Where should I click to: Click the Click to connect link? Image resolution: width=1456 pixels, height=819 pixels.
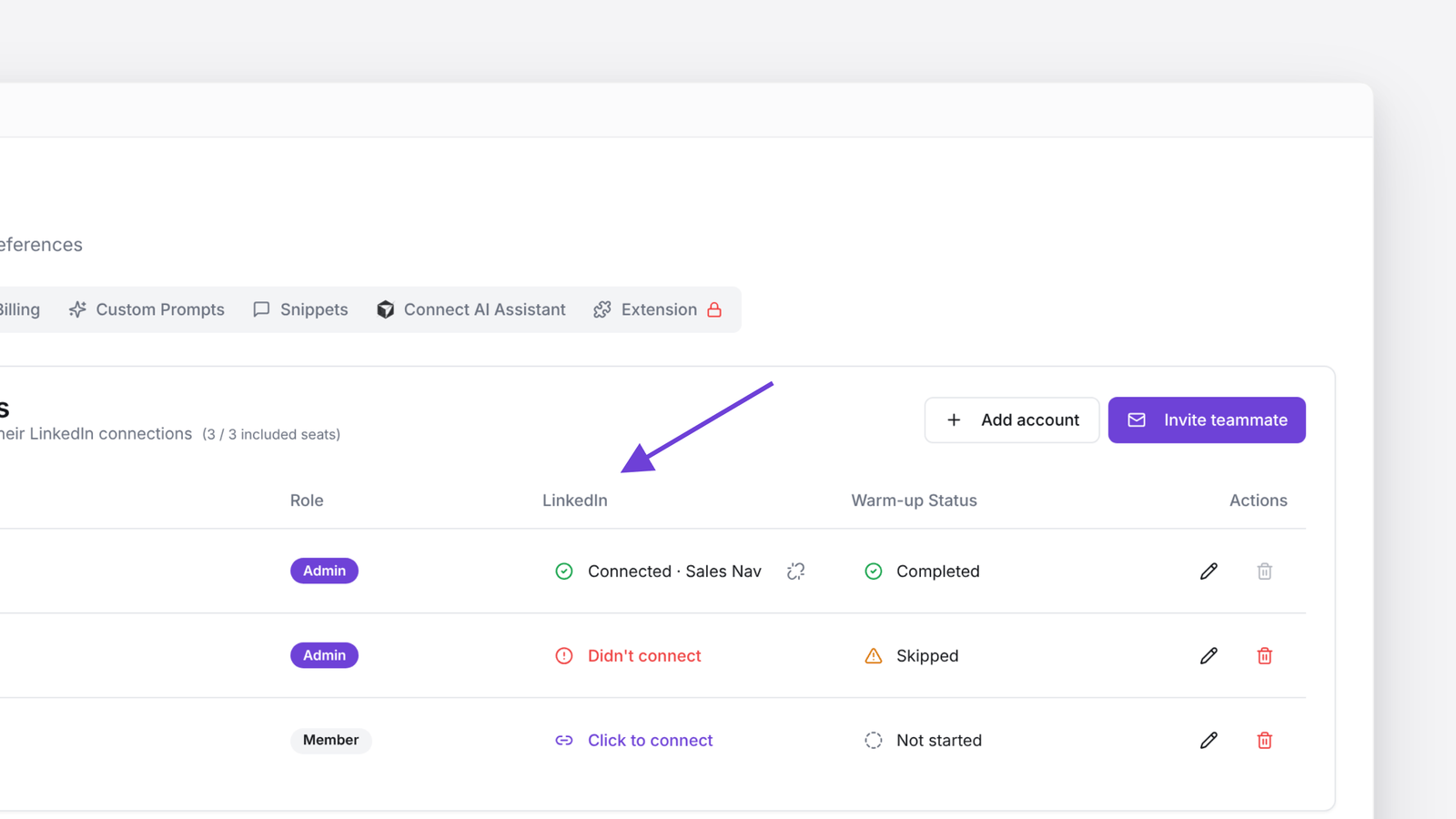[650, 741]
